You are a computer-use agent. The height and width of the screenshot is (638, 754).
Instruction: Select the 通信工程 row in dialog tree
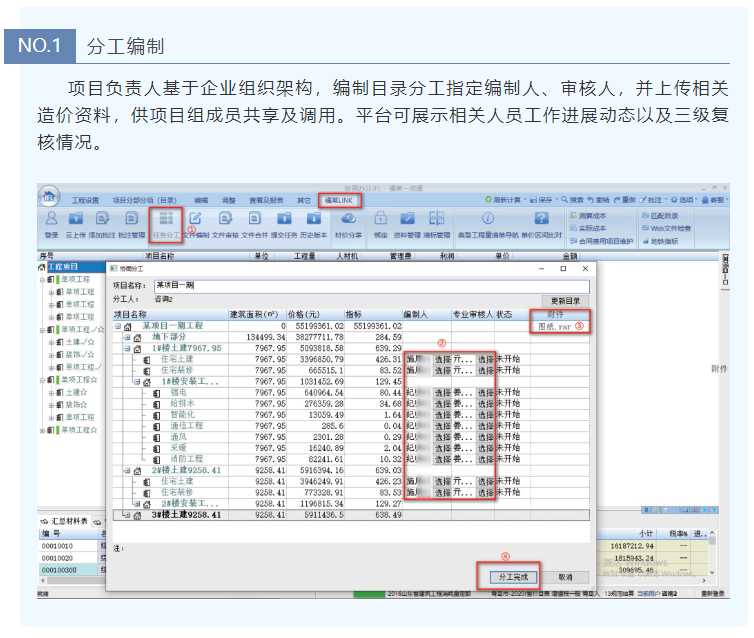pos(351,426)
